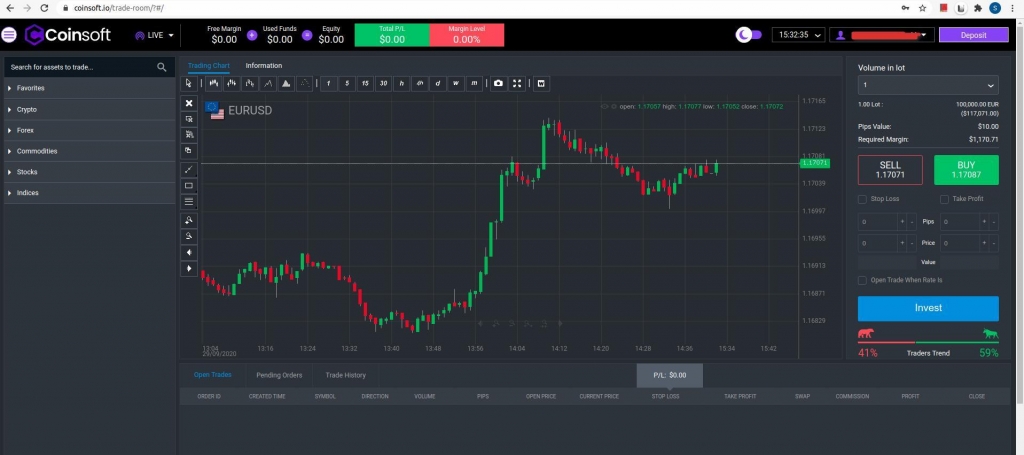Click BUY at 1.17087
This screenshot has width=1024, height=455.
(966, 170)
